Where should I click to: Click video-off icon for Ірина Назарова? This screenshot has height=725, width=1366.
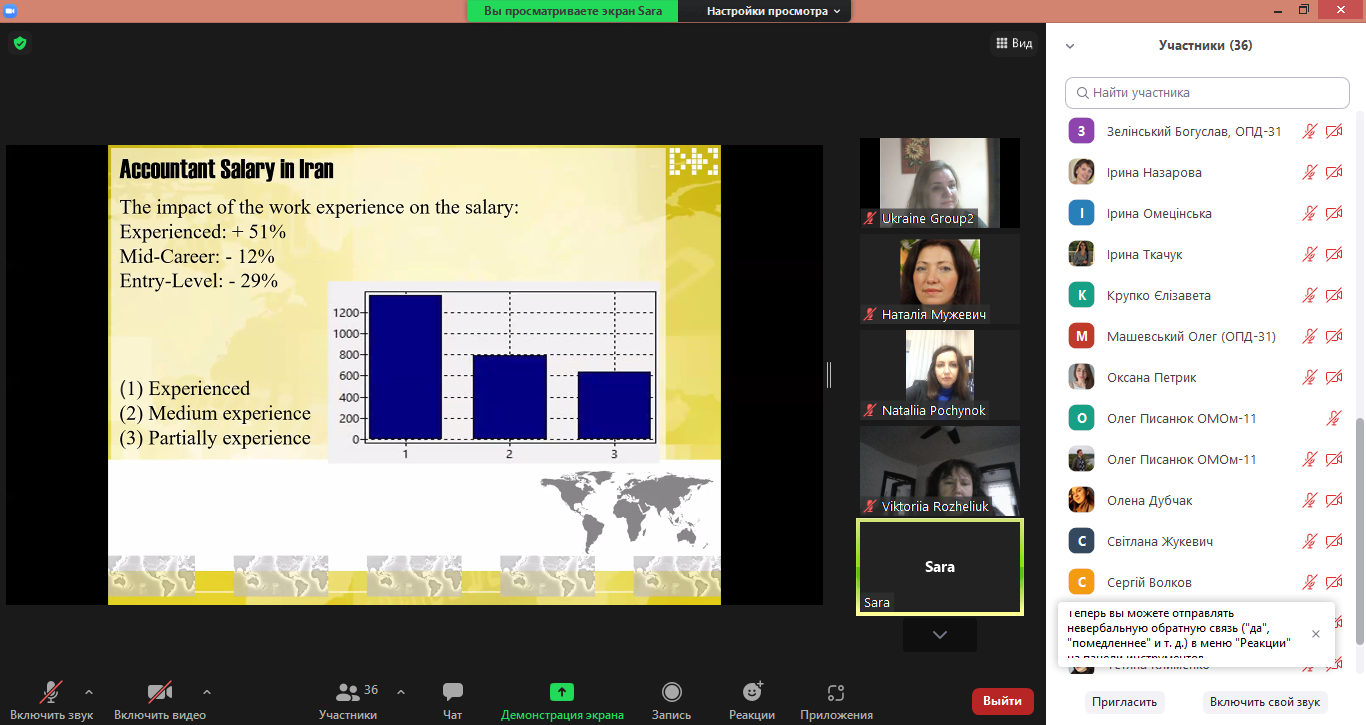click(x=1334, y=172)
